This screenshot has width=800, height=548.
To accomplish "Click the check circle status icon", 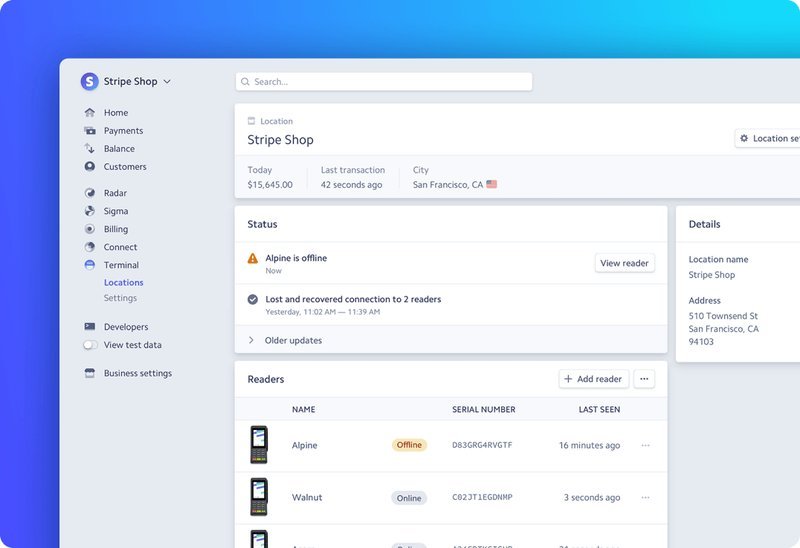I will [253, 300].
